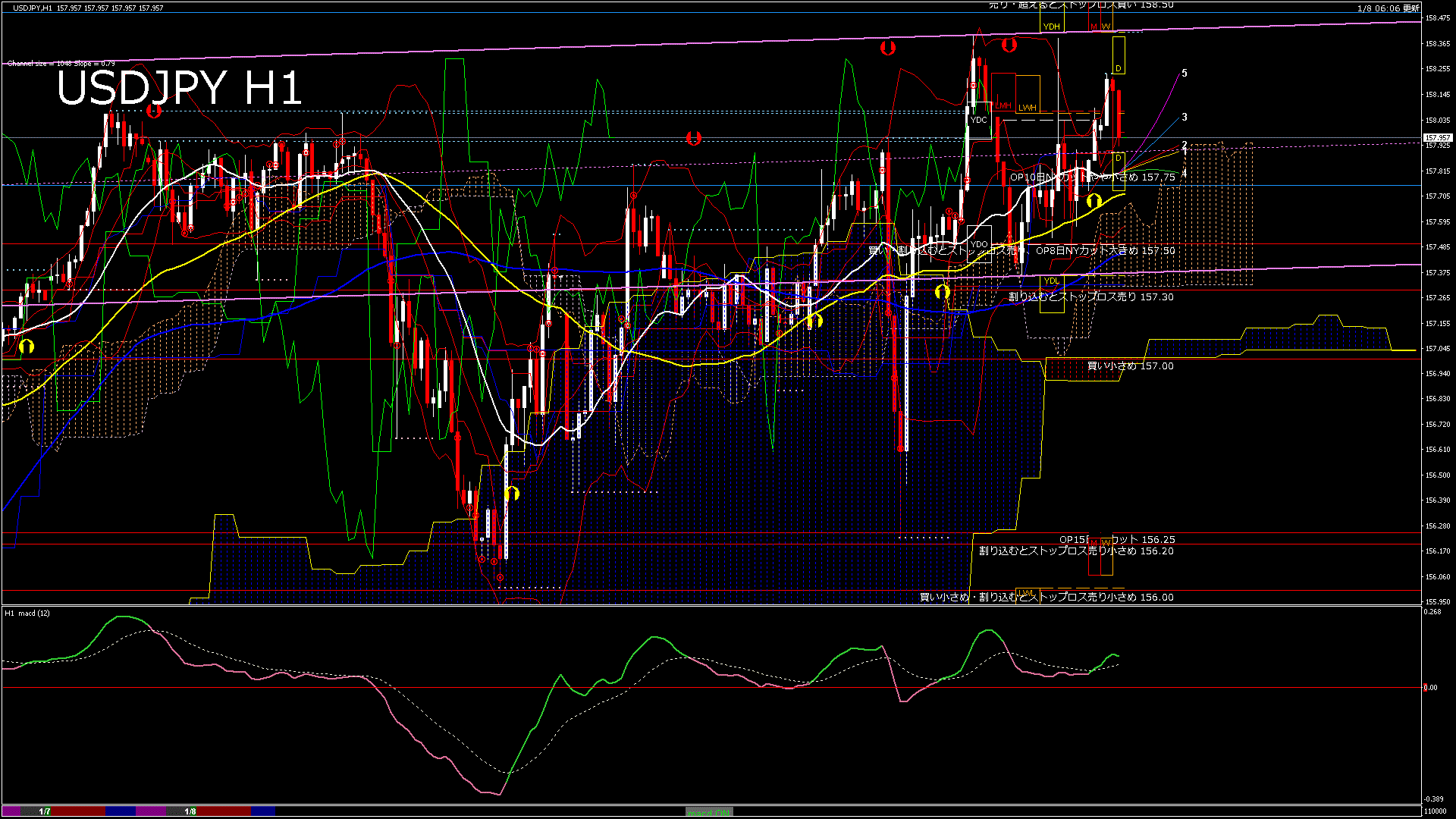Image resolution: width=1456 pixels, height=819 pixels.
Task: Click the current price tag 157.957
Action: tap(1437, 138)
